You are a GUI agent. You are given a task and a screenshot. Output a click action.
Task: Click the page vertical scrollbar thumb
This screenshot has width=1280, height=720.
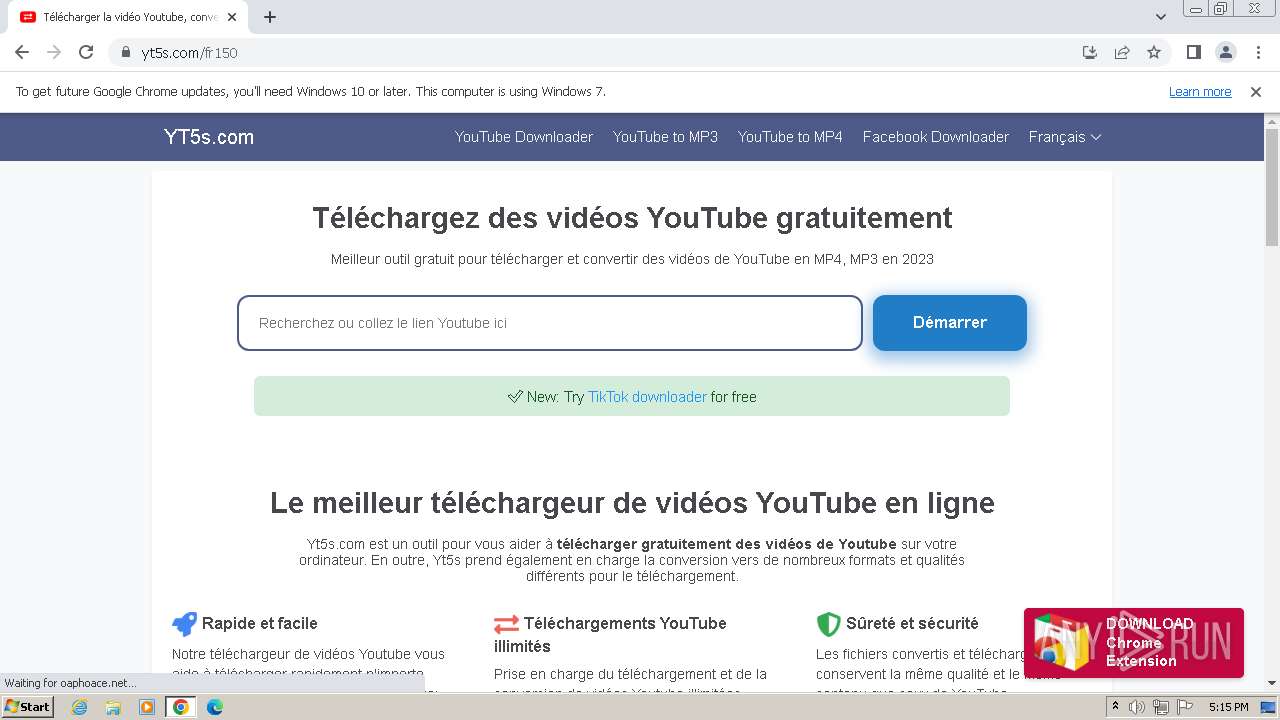click(1272, 187)
